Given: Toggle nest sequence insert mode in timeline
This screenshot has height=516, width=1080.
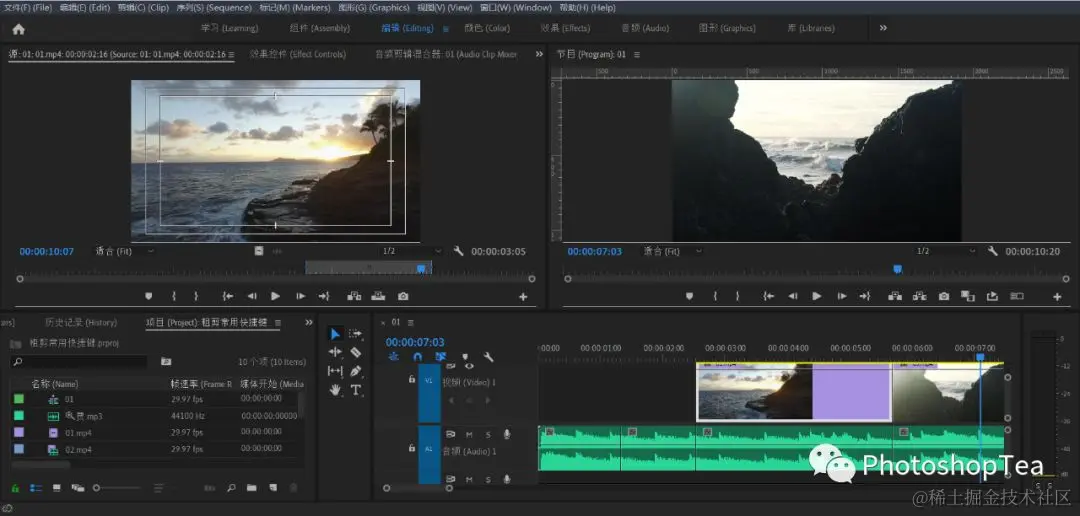Looking at the screenshot, I should click(393, 357).
